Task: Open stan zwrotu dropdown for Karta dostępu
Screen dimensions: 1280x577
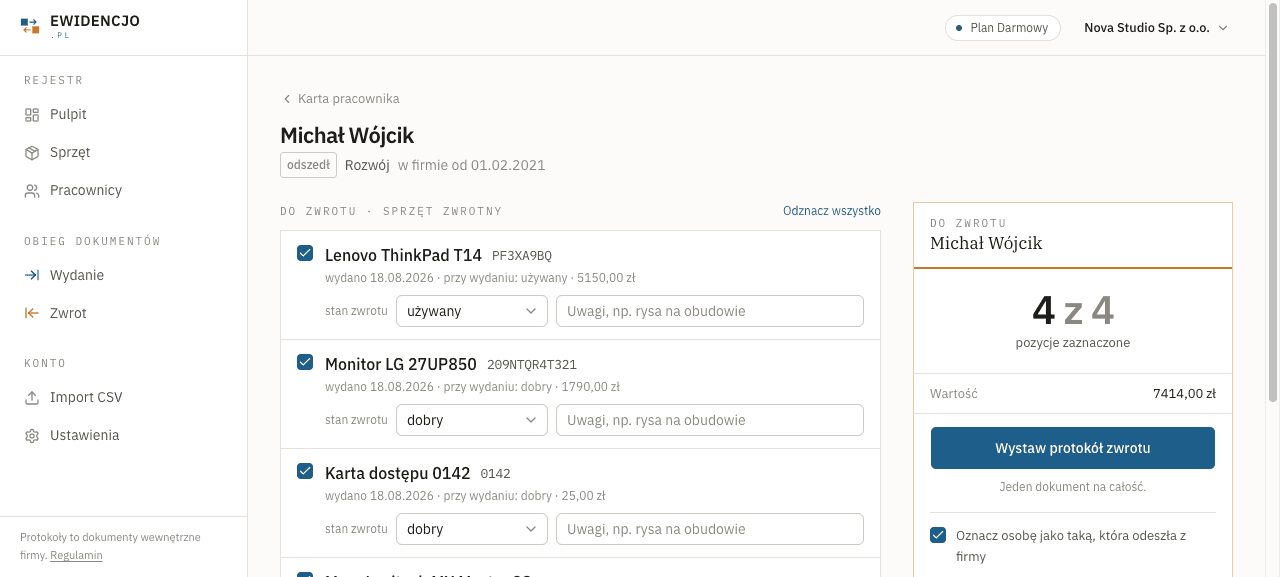Action: point(472,529)
